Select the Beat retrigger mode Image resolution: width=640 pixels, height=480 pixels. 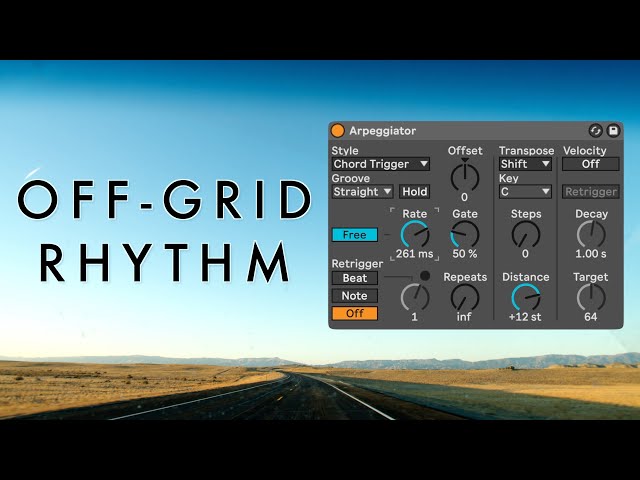(355, 278)
